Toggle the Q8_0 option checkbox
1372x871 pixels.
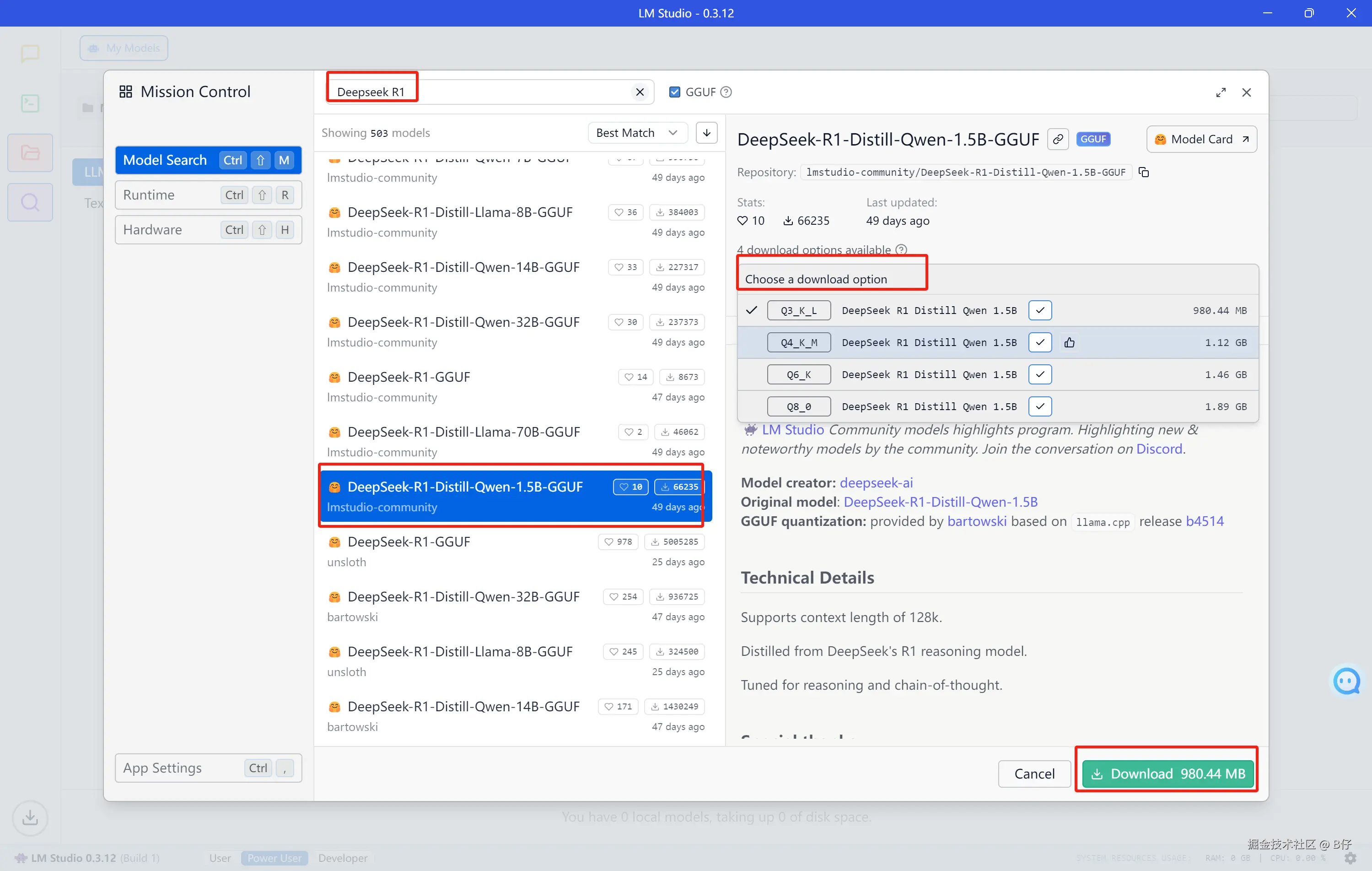[1040, 406]
